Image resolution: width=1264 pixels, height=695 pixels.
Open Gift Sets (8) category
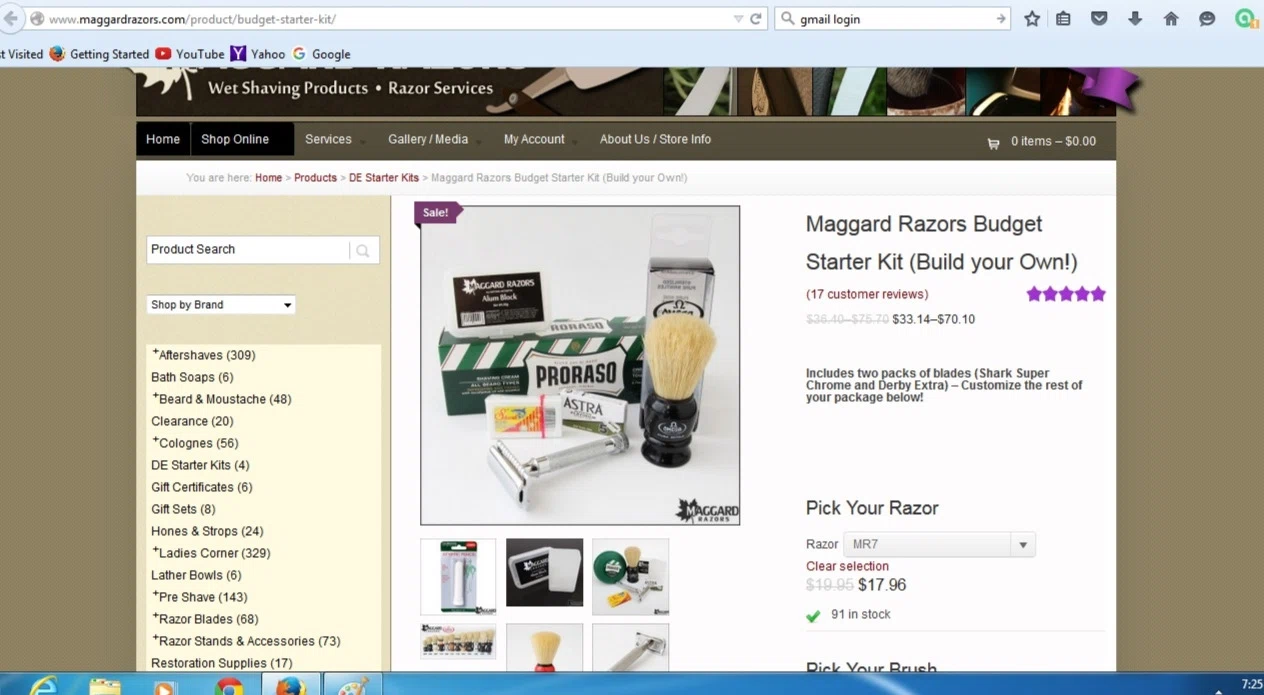183,509
